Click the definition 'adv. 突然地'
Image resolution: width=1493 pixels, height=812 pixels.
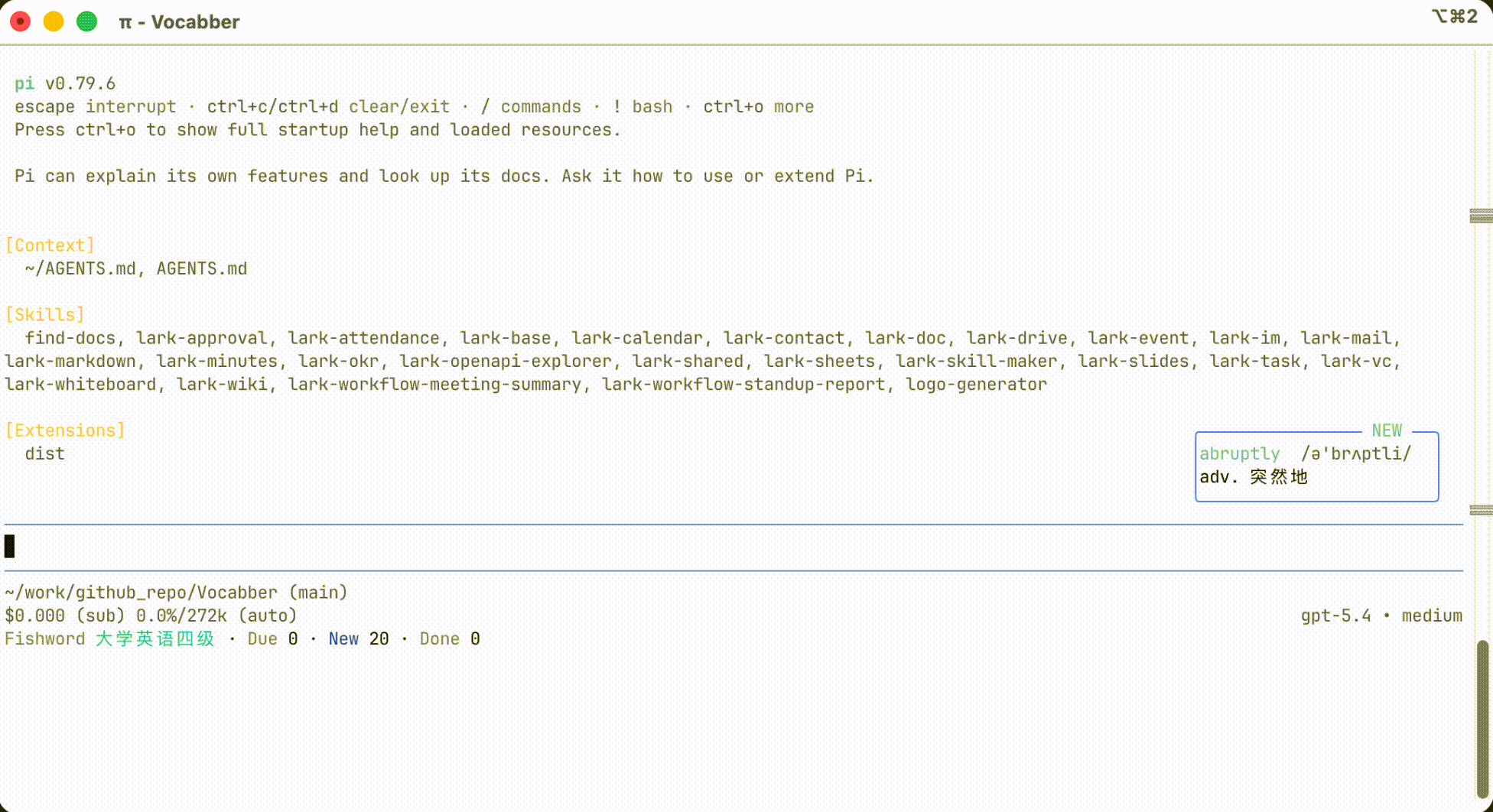click(1254, 477)
